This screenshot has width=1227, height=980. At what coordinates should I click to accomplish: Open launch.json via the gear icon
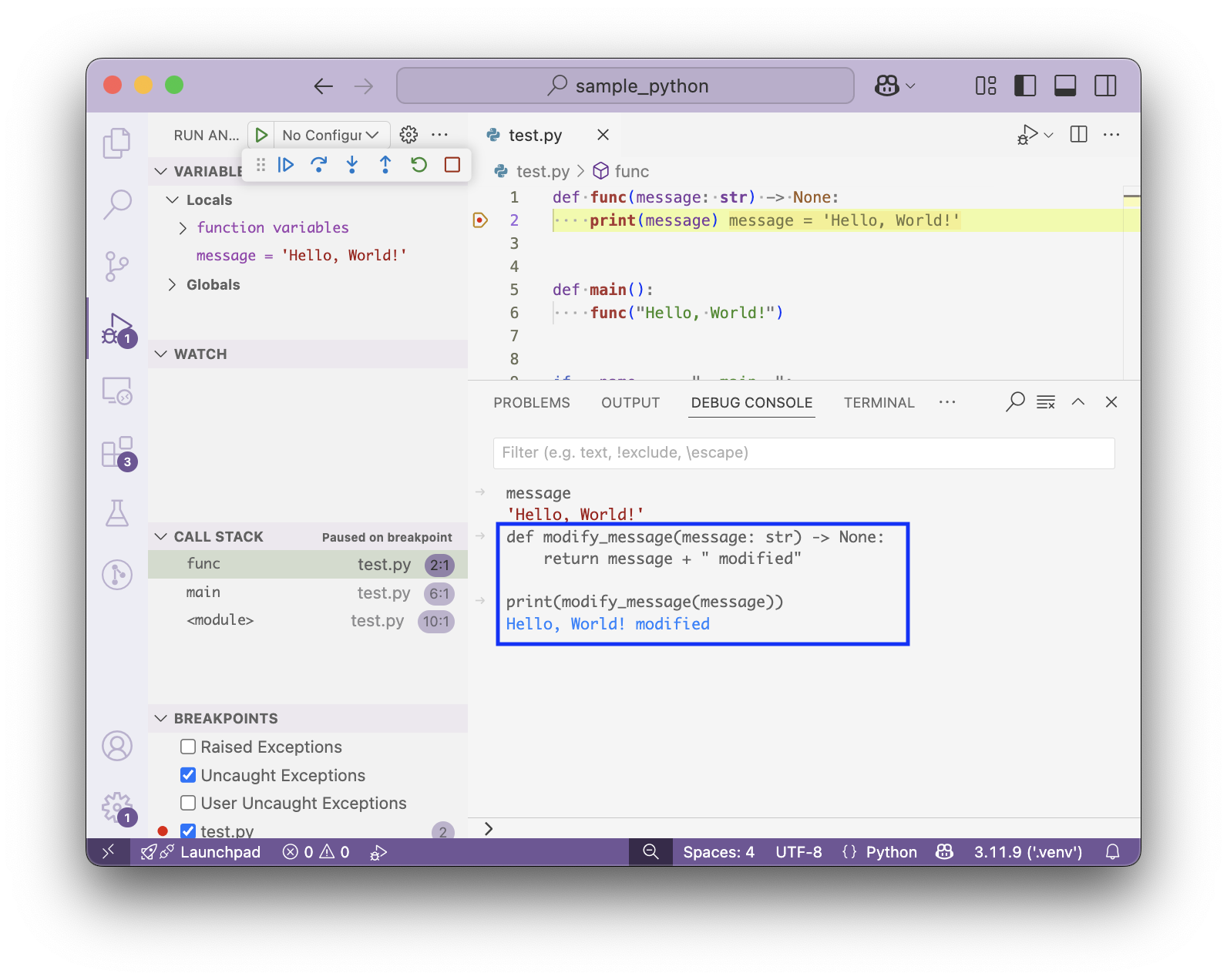408,135
